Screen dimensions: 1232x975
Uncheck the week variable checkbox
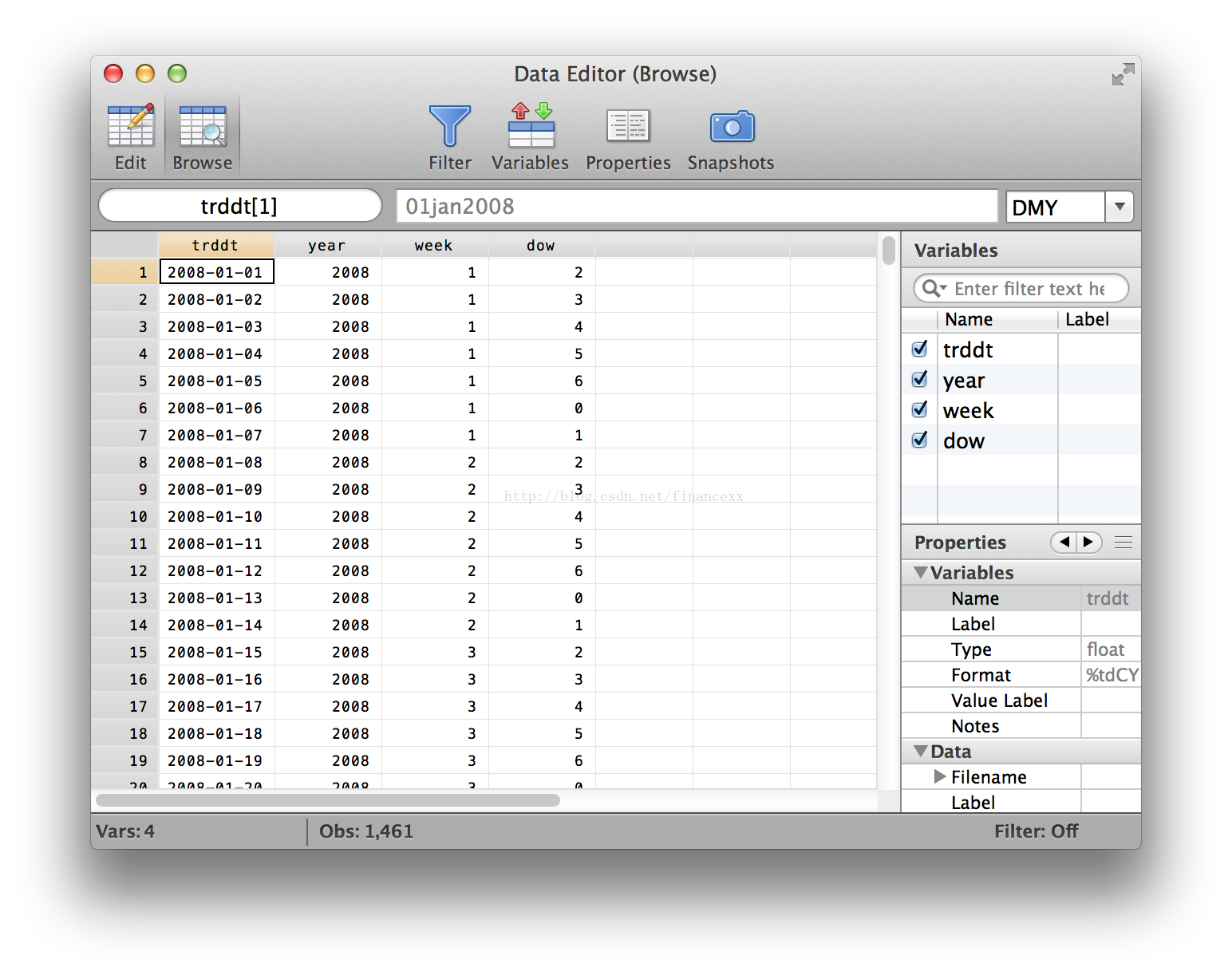pyautogui.click(x=919, y=409)
